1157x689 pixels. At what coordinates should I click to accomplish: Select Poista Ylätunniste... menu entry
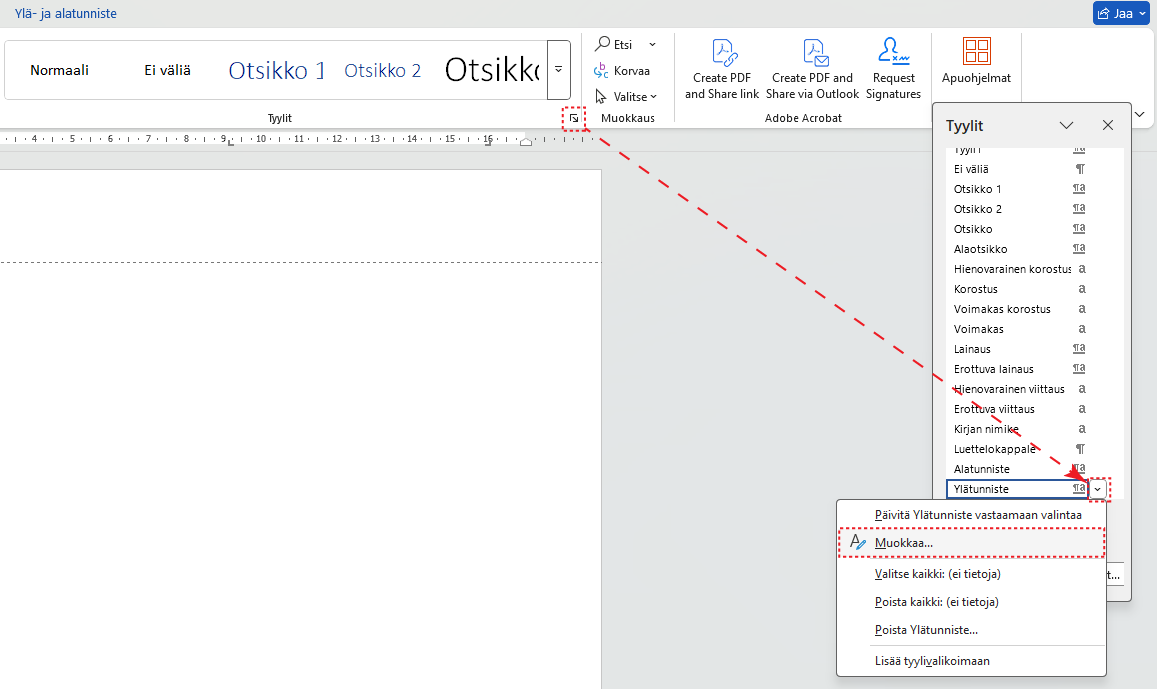tap(925, 630)
